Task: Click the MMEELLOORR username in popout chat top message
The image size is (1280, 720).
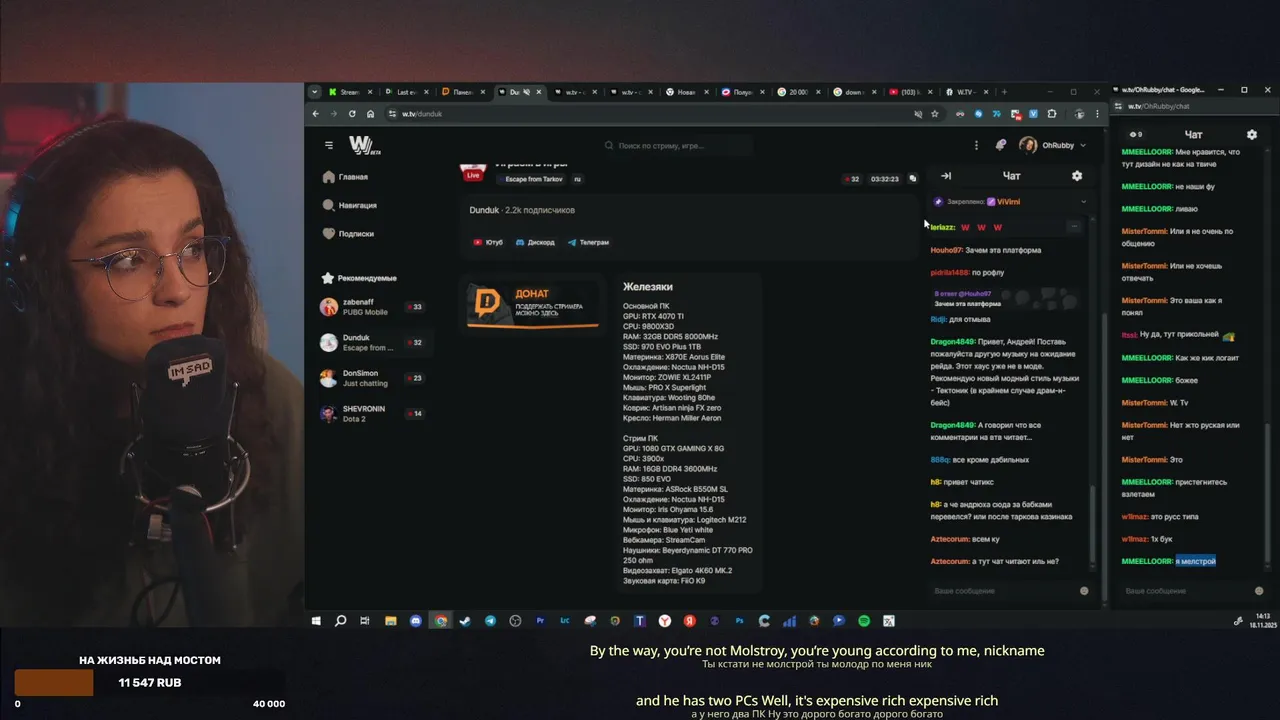Action: (x=1146, y=152)
